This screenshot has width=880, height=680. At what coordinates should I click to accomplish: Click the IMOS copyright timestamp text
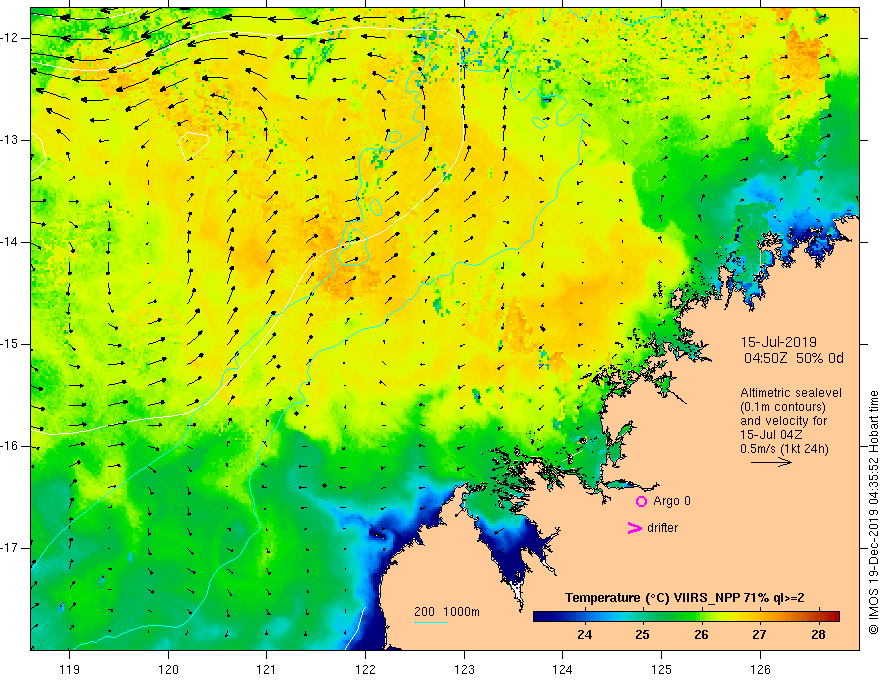click(x=873, y=512)
